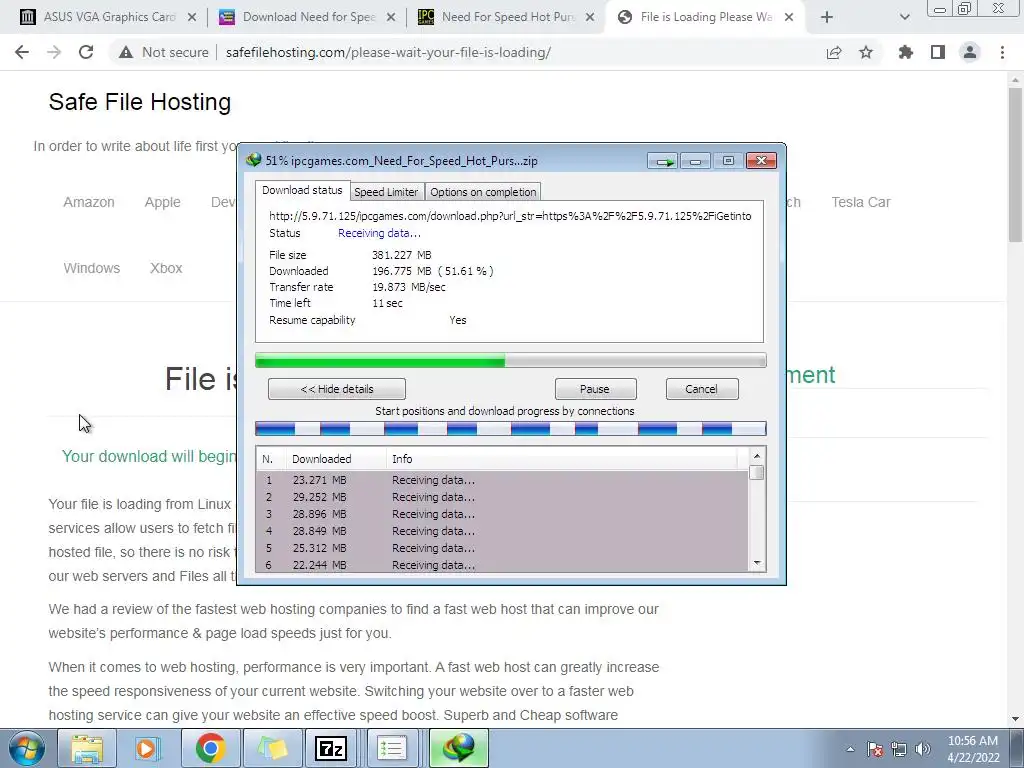
Task: Open the Safe File Hosting site title
Action: [140, 102]
